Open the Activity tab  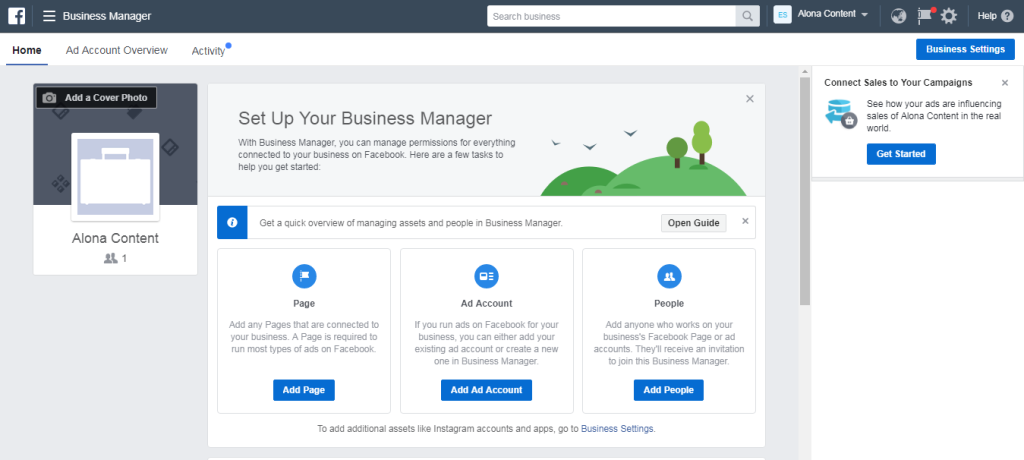point(208,51)
